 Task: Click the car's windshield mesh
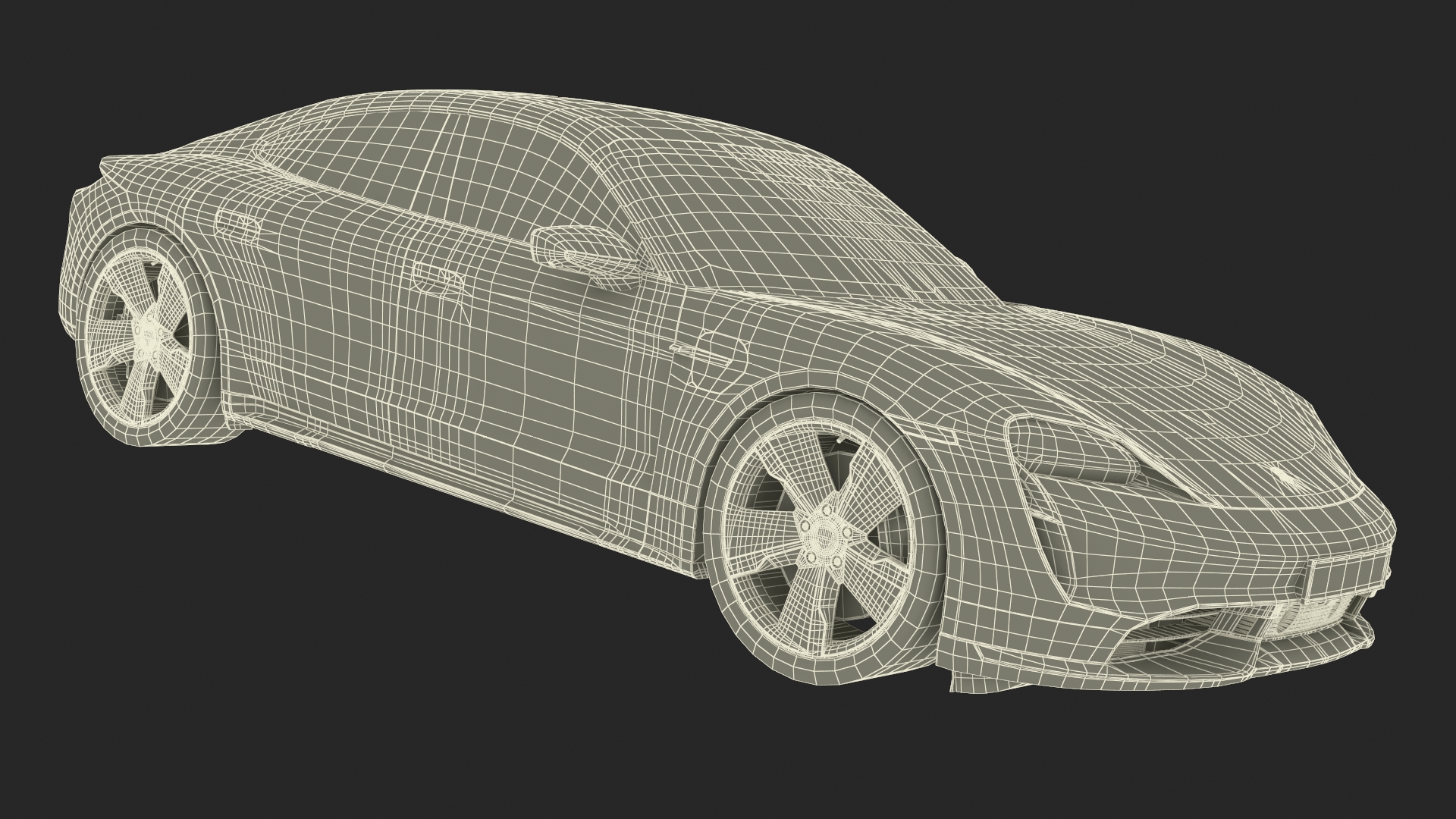pos(789,220)
